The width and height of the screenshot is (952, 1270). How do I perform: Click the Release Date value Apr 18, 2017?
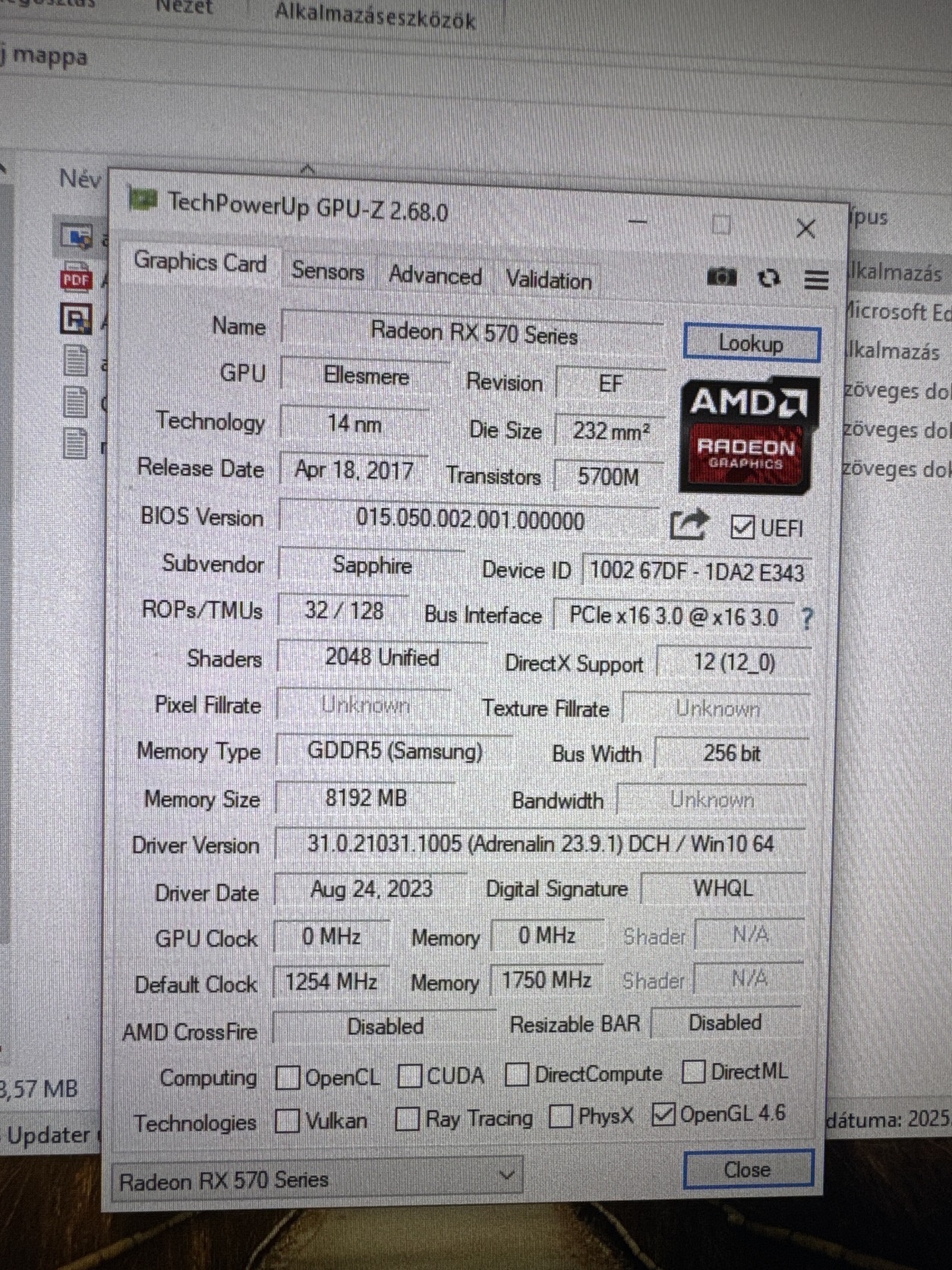point(354,471)
